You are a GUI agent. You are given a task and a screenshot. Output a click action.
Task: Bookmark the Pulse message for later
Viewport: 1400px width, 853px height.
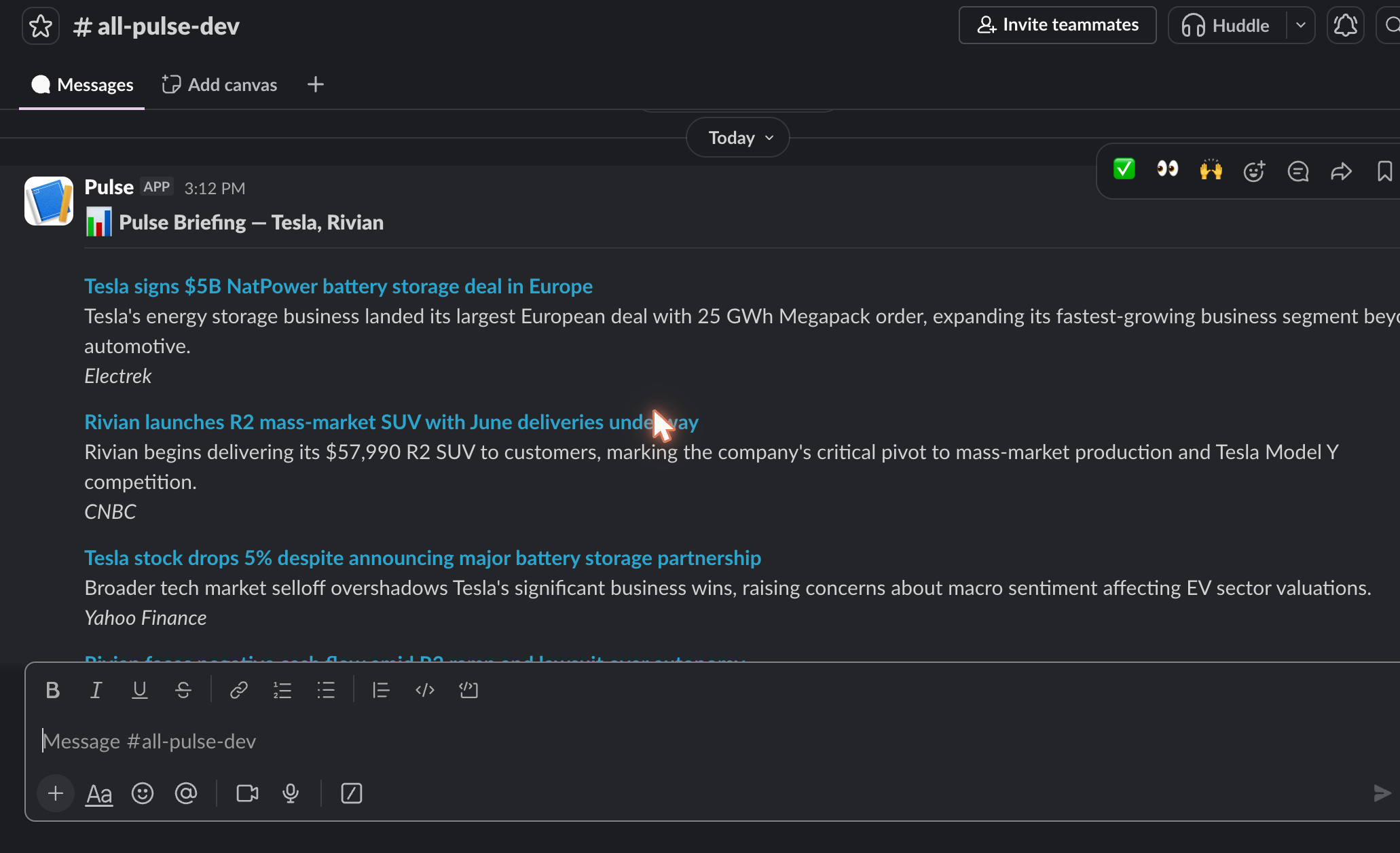(x=1384, y=170)
